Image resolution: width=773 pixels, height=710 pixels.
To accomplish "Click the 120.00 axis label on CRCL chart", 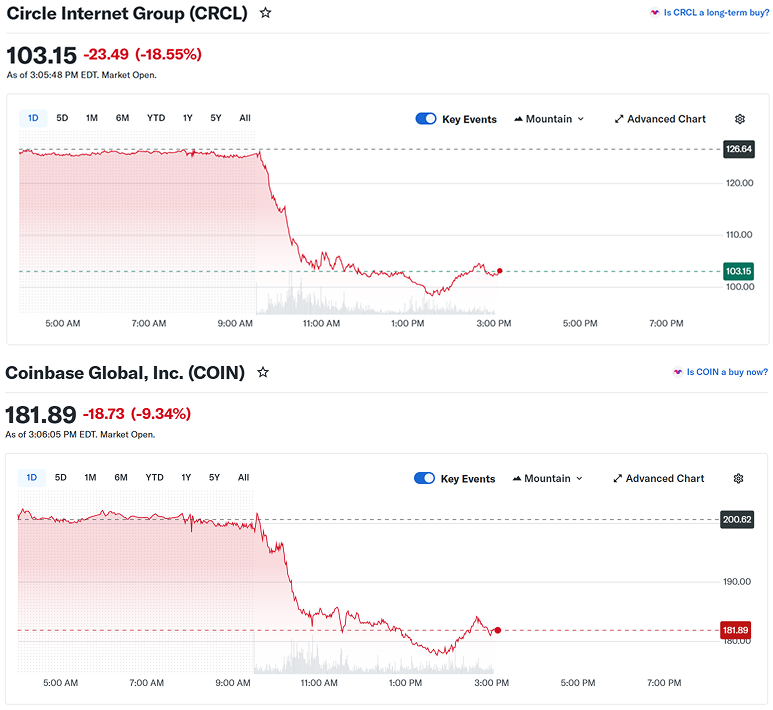I will [x=739, y=183].
